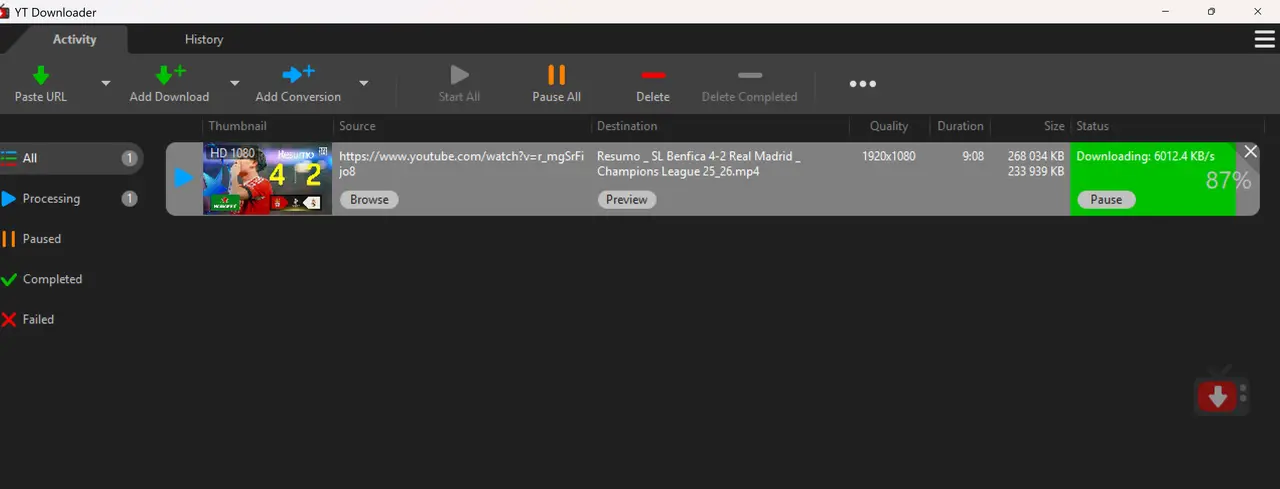1280x489 pixels.
Task: Expand the Add Conversion dropdown arrow
Action: [x=364, y=83]
